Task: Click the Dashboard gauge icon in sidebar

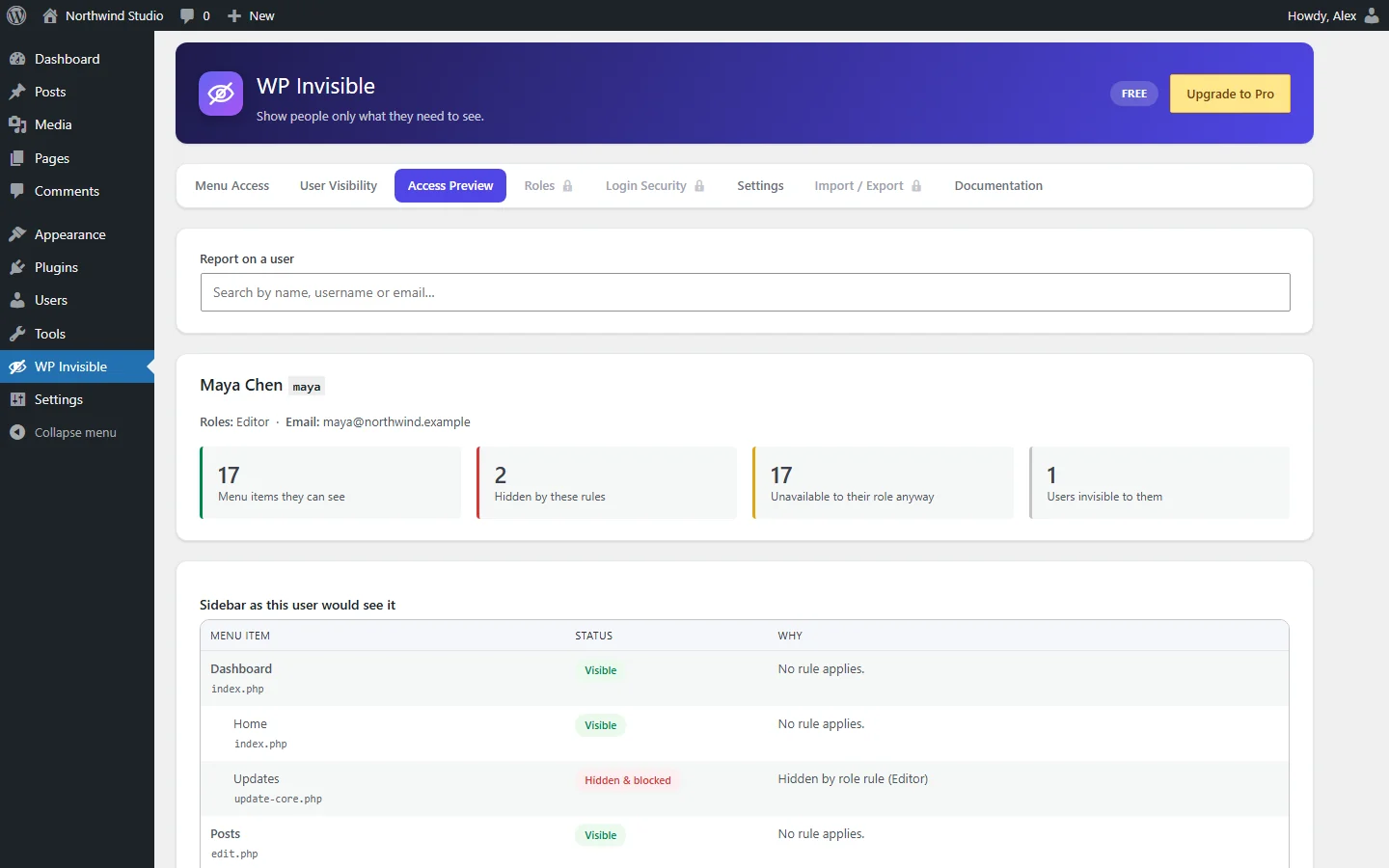Action: point(17,59)
